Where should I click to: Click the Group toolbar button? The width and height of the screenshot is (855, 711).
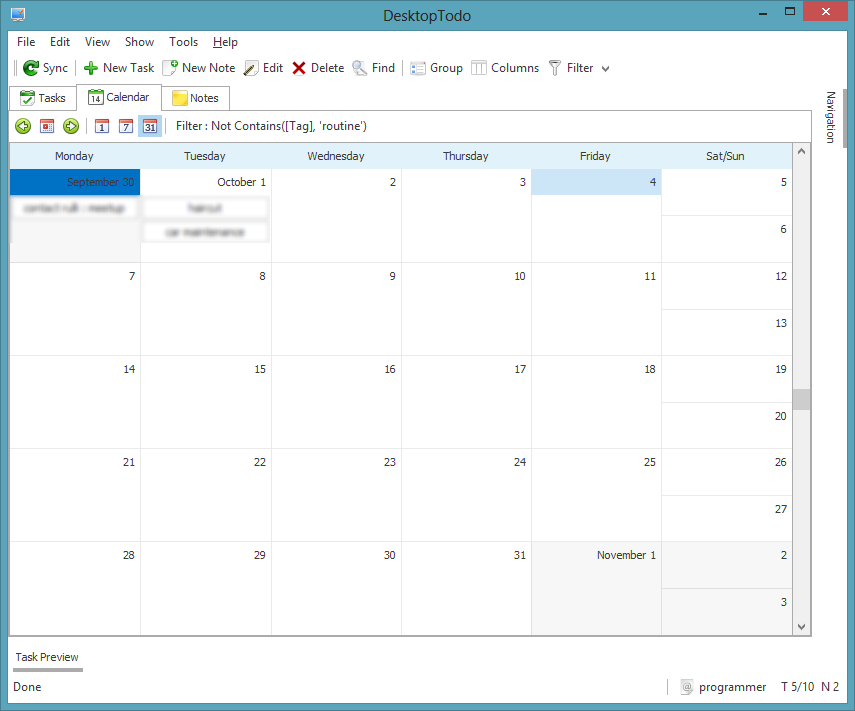(x=436, y=68)
